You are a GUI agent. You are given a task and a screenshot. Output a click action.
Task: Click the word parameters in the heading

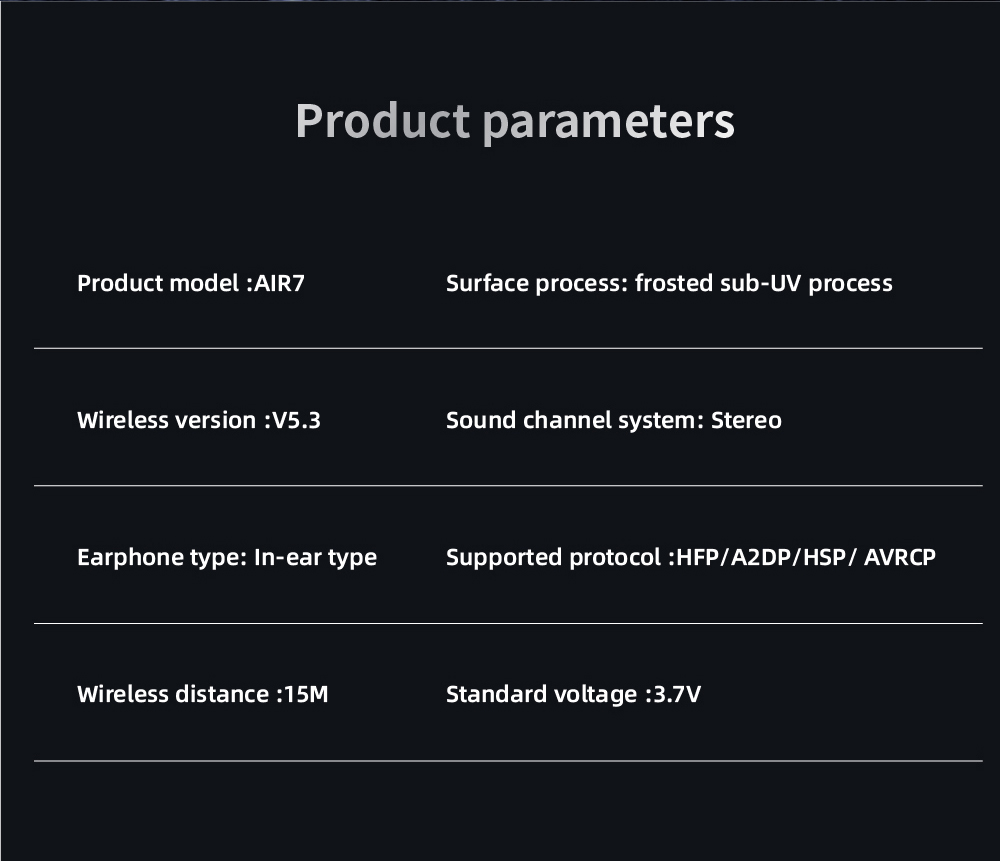608,124
